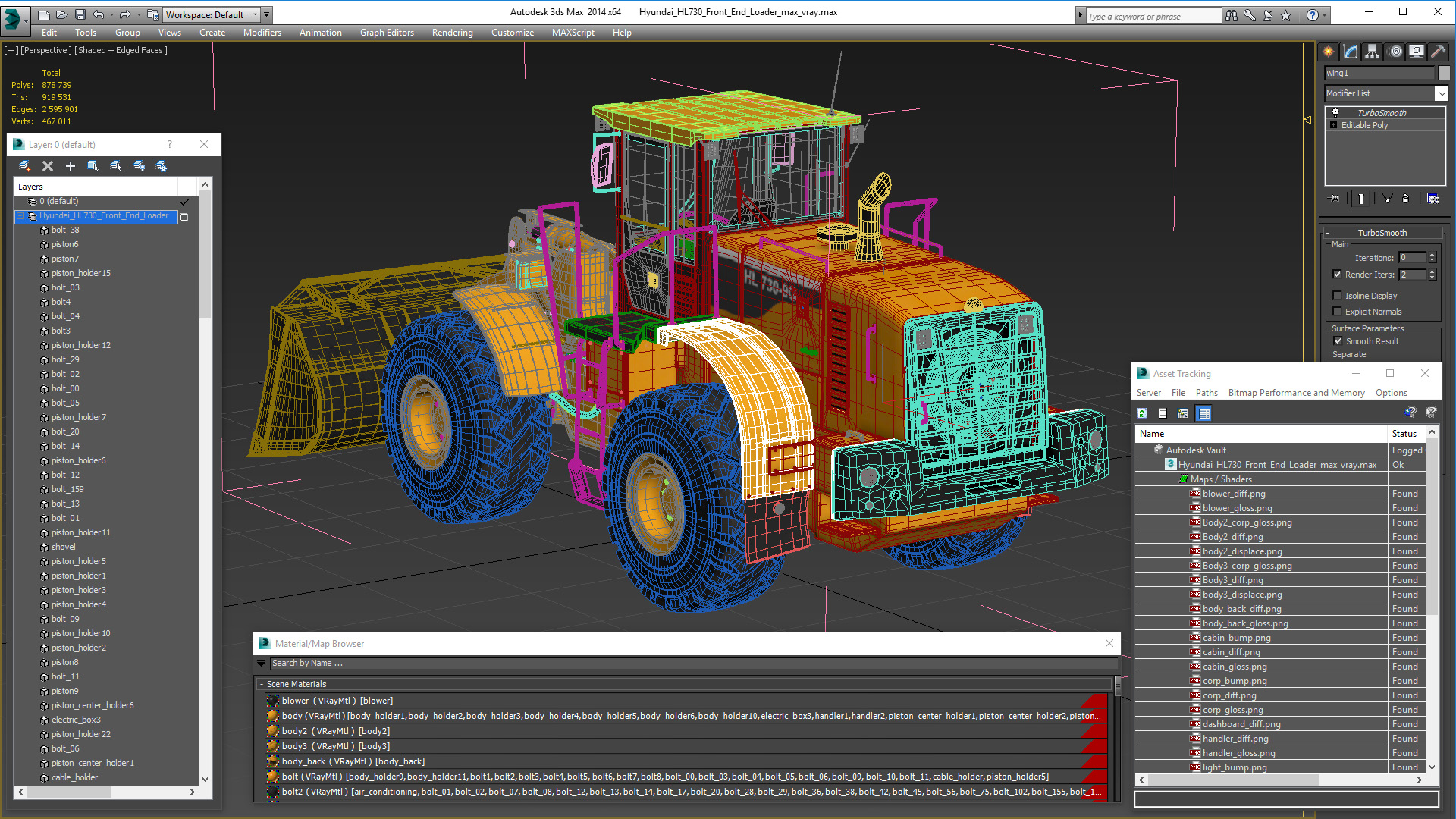This screenshot has width=1456, height=819.
Task: Click Configure Modifier Sets icon
Action: (x=1432, y=199)
